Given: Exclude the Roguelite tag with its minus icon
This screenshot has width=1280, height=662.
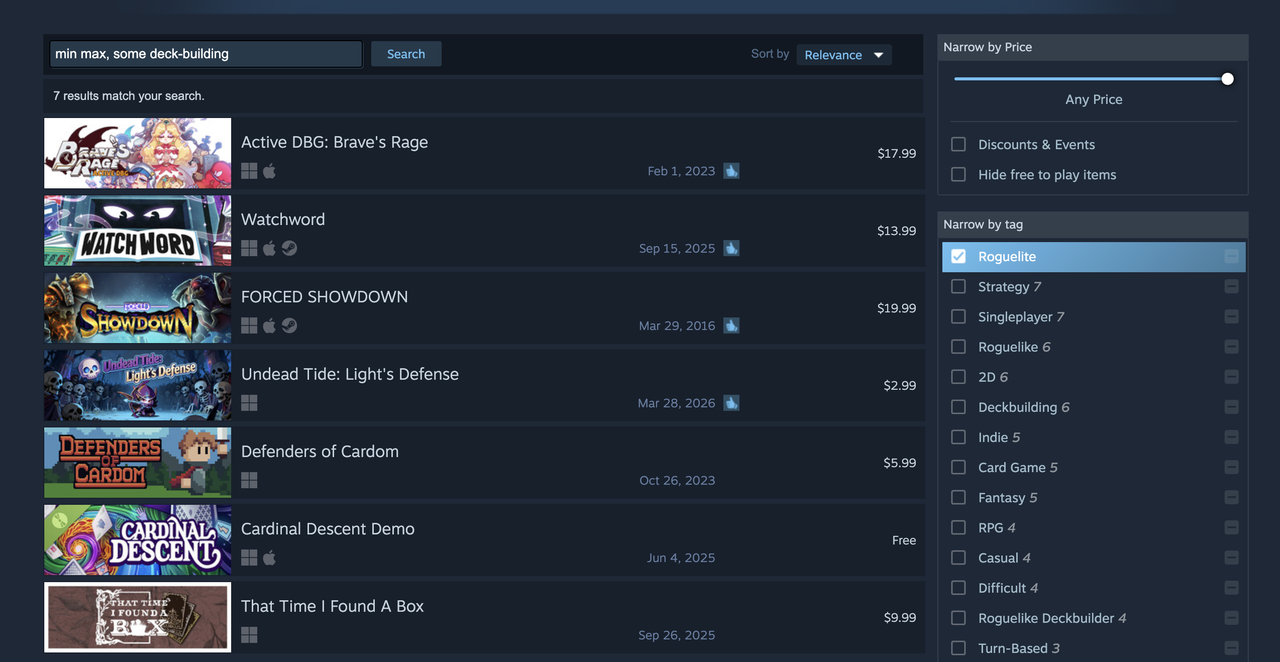Looking at the screenshot, I should 1231,257.
